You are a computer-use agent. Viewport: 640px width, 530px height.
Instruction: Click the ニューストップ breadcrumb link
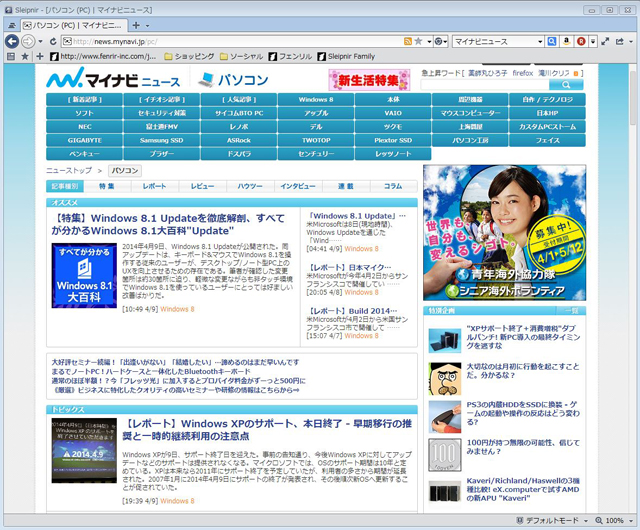(69, 171)
